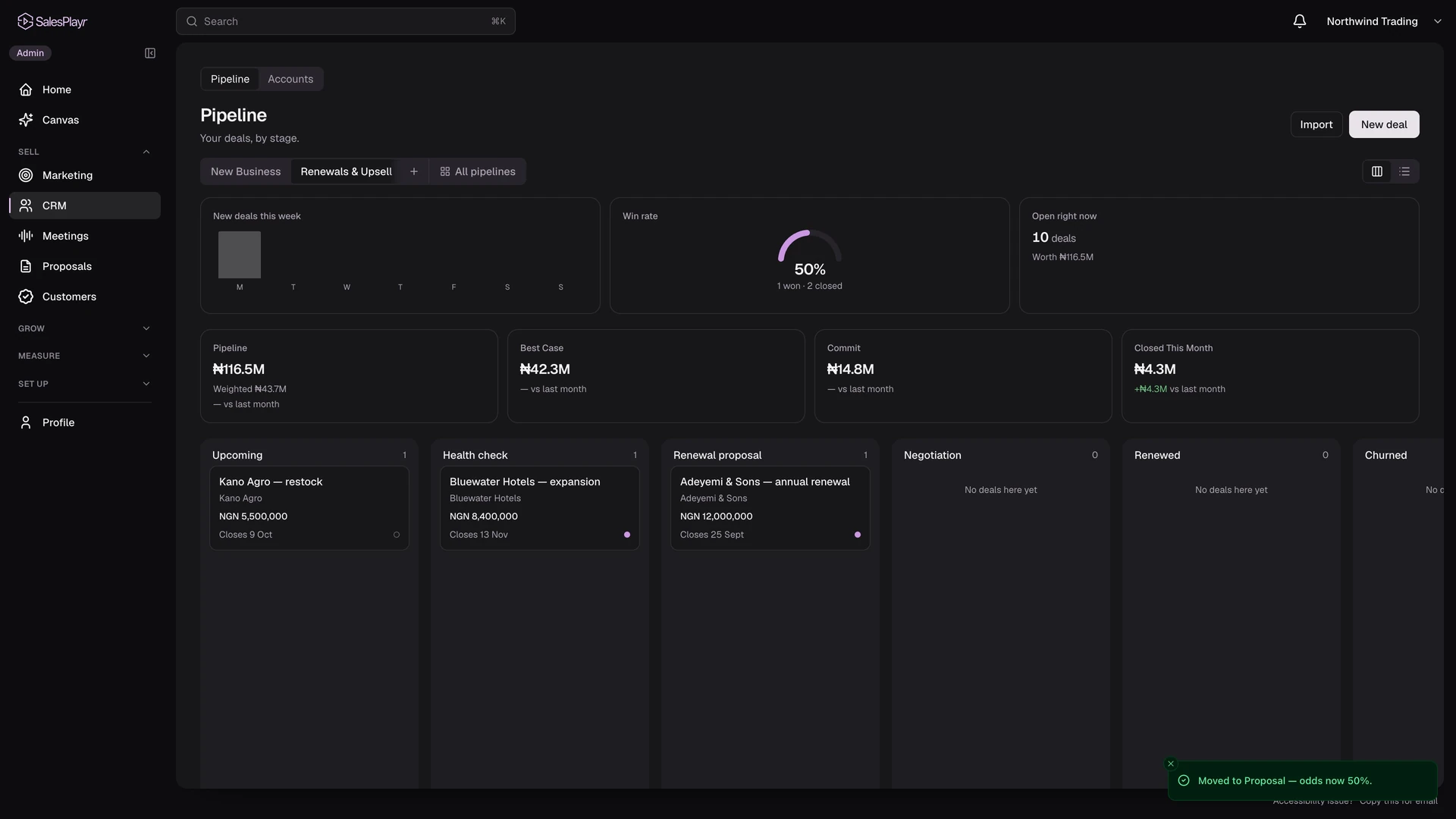Click the Profile person icon

[x=26, y=422]
